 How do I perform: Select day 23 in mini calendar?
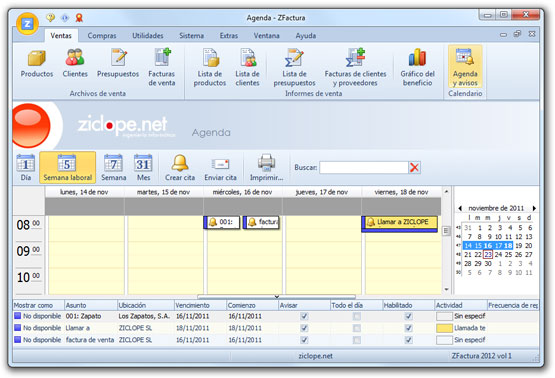488,254
